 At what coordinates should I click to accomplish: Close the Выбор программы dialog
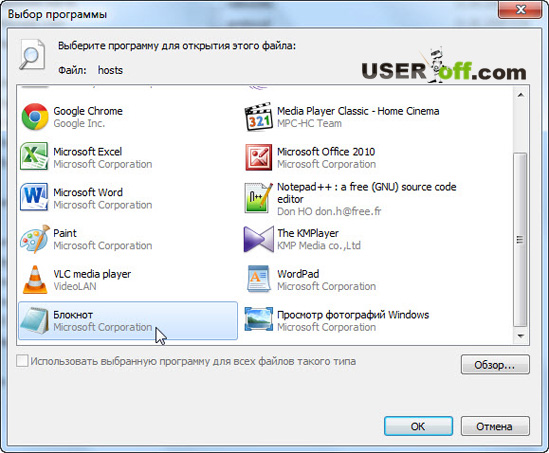[x=521, y=9]
